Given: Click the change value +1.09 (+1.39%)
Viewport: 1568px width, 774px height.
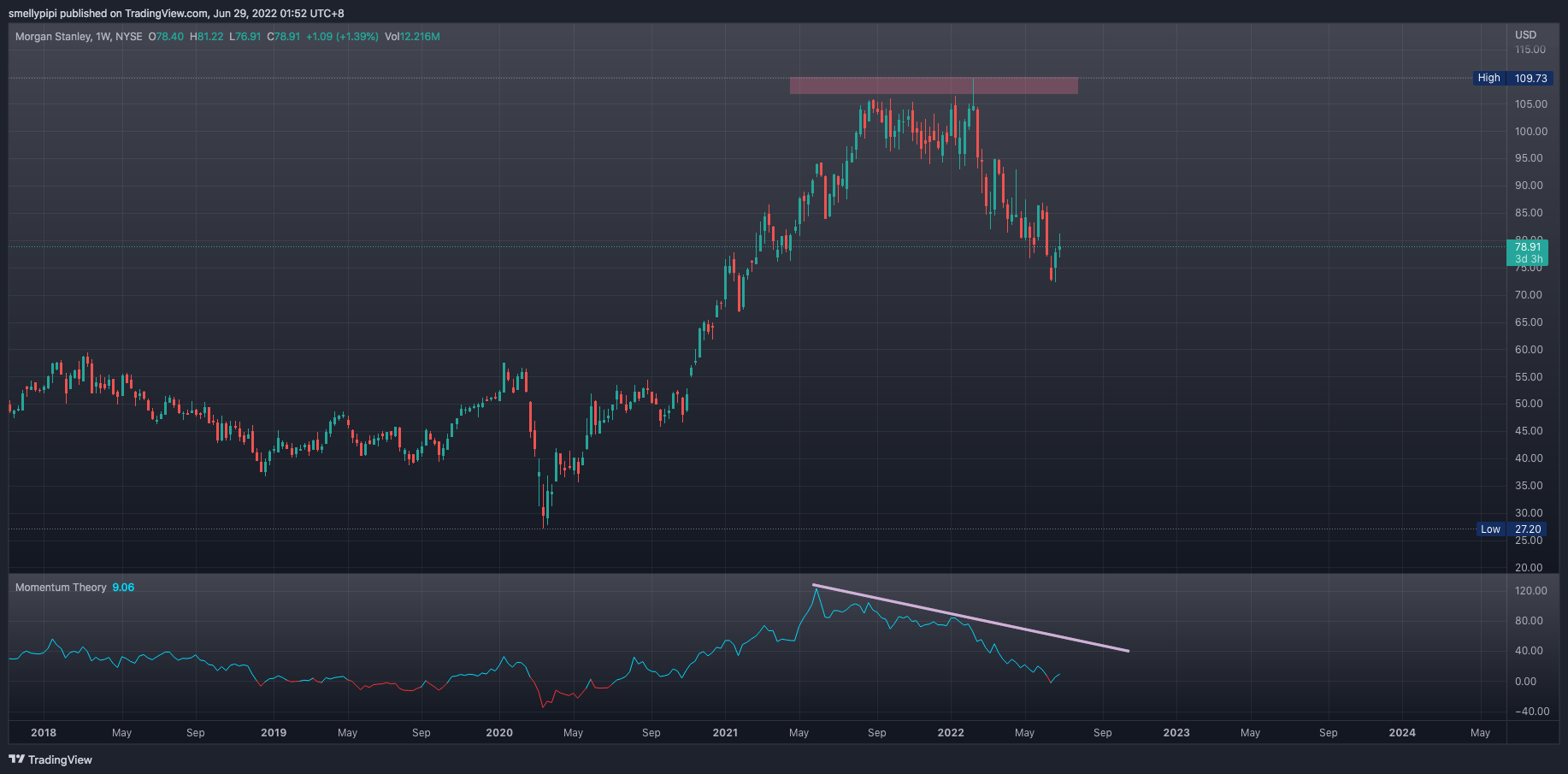Looking at the screenshot, I should pyautogui.click(x=342, y=37).
